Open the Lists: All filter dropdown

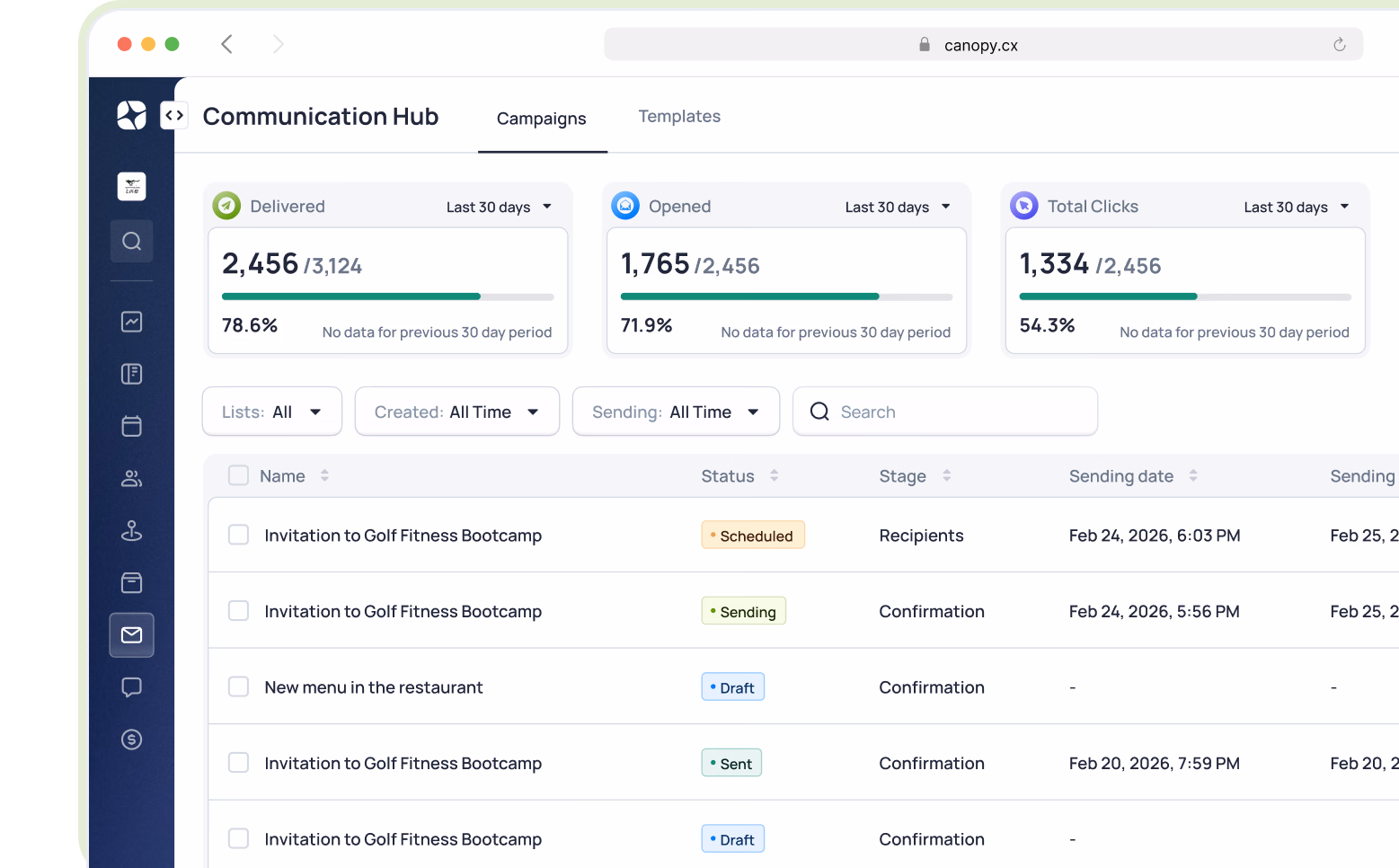coord(272,412)
